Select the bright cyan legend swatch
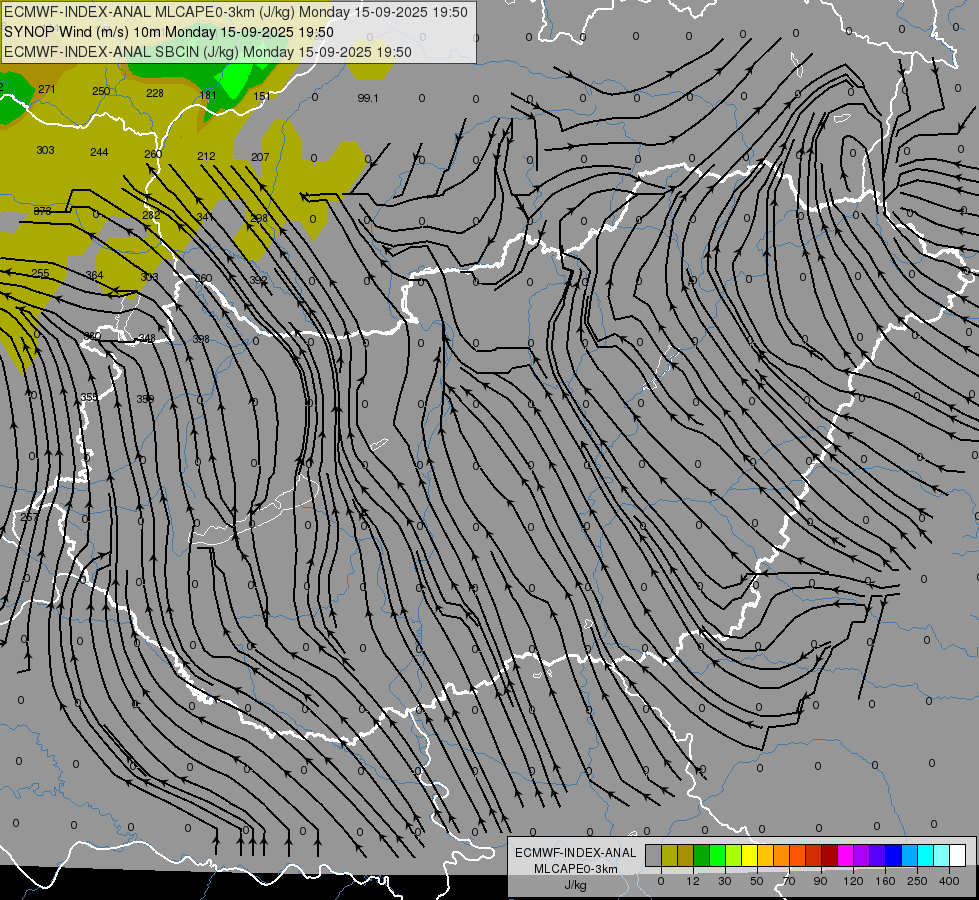 tap(926, 855)
